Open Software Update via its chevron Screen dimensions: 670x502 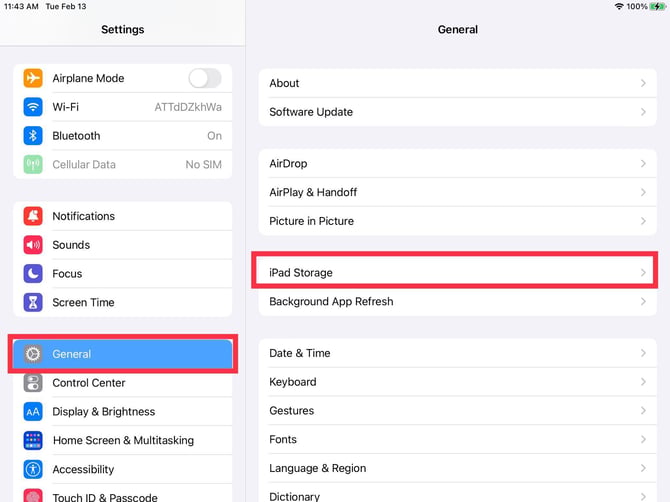(x=643, y=112)
